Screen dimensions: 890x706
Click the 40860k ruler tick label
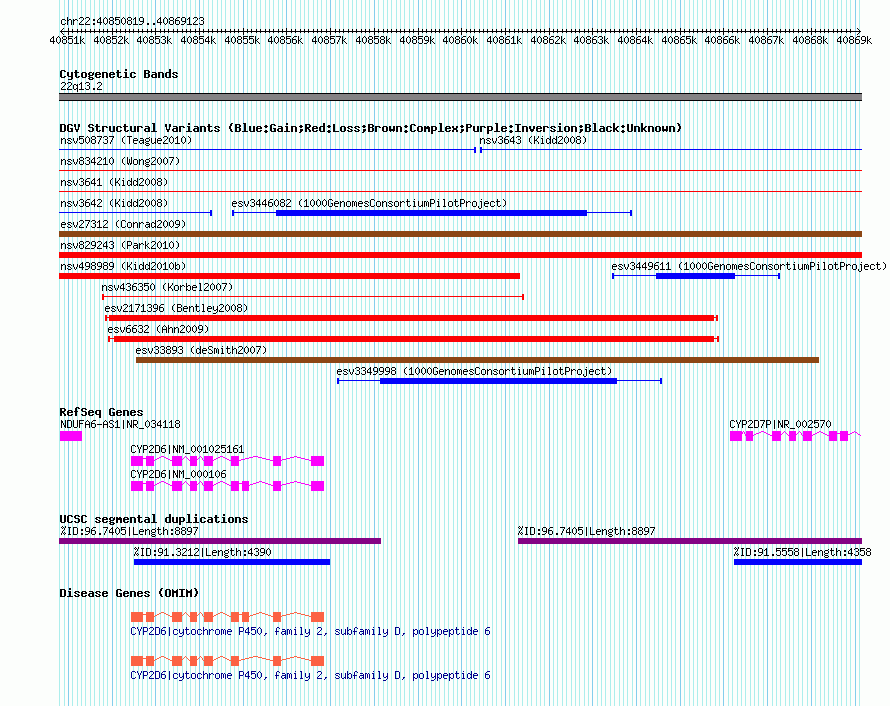pyautogui.click(x=460, y=40)
